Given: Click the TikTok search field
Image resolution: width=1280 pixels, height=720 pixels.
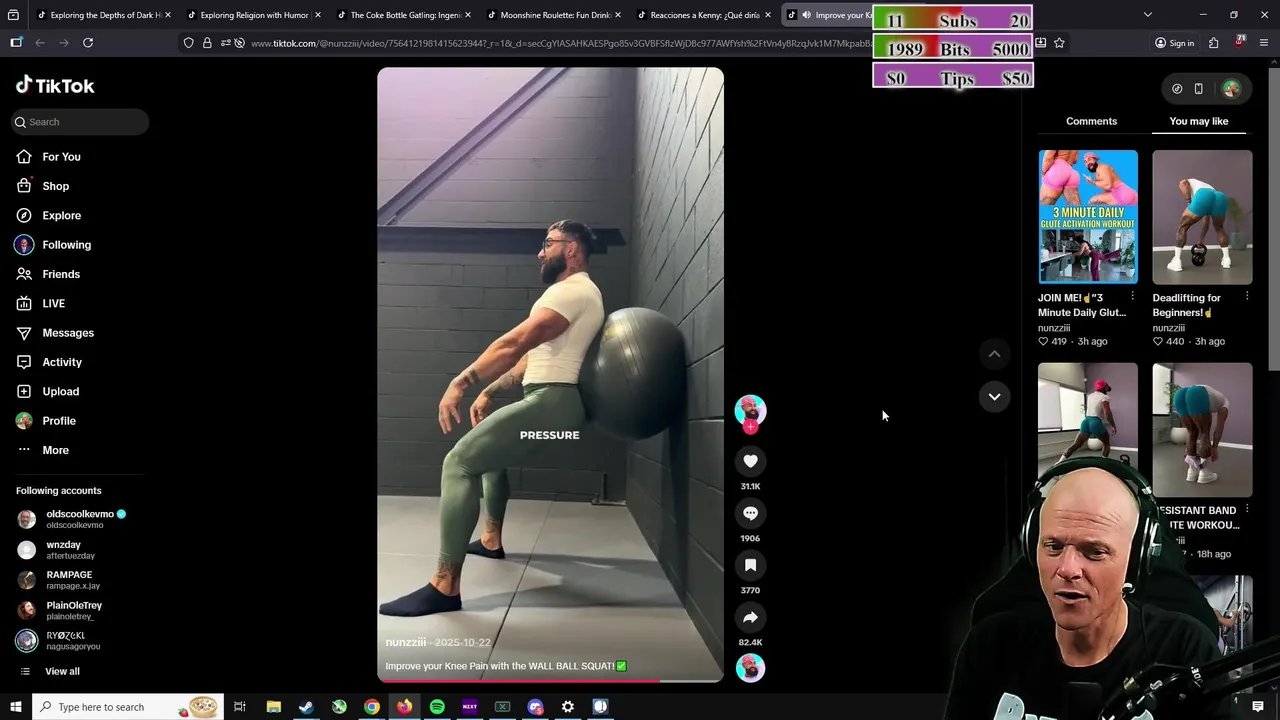Looking at the screenshot, I should (81, 122).
